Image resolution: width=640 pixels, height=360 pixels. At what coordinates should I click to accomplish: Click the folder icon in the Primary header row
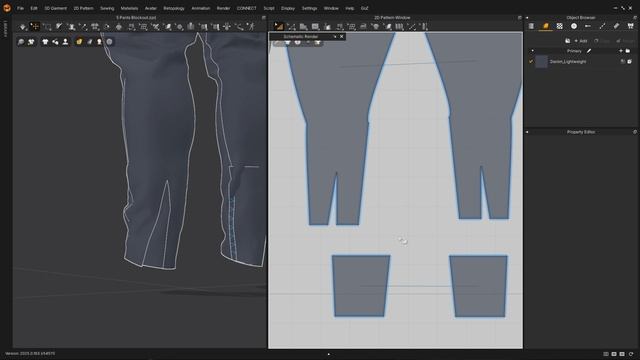pos(628,51)
